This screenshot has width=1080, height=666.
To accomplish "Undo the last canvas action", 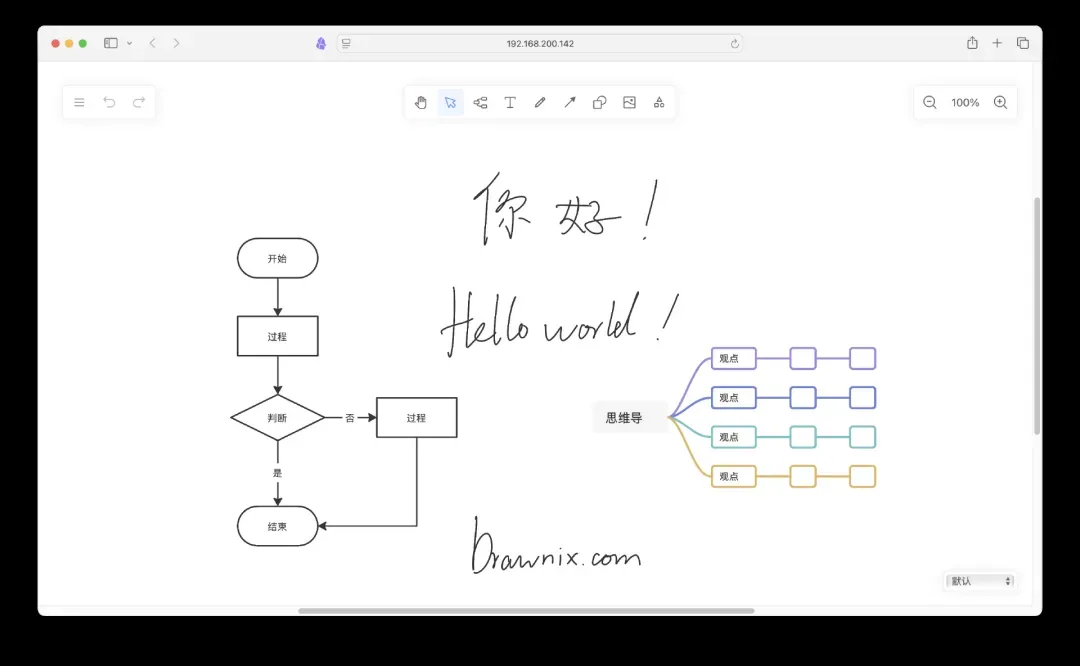I will [x=109, y=102].
